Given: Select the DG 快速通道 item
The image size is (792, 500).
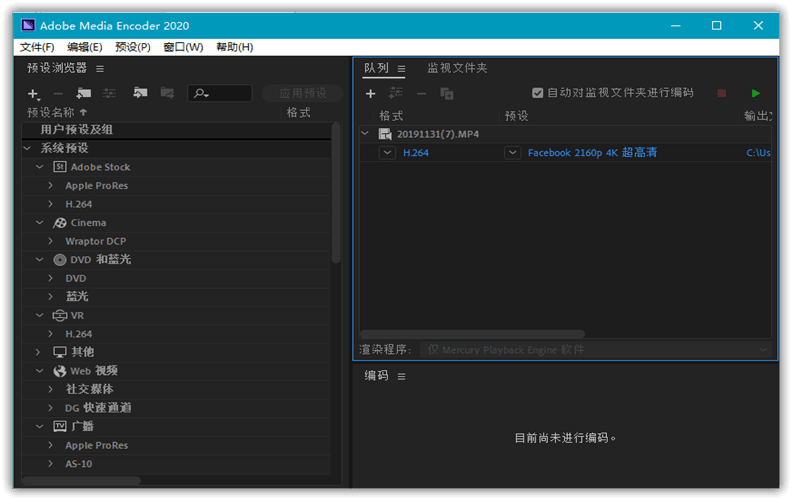Looking at the screenshot, I should (x=98, y=408).
